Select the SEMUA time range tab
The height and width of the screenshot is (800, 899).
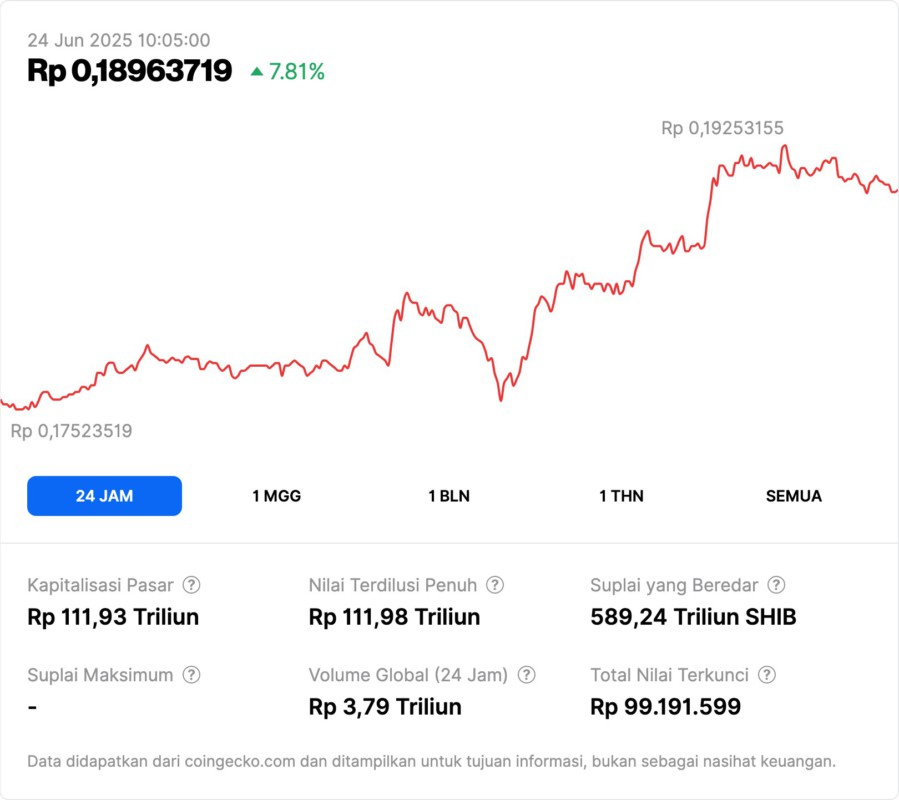794,496
